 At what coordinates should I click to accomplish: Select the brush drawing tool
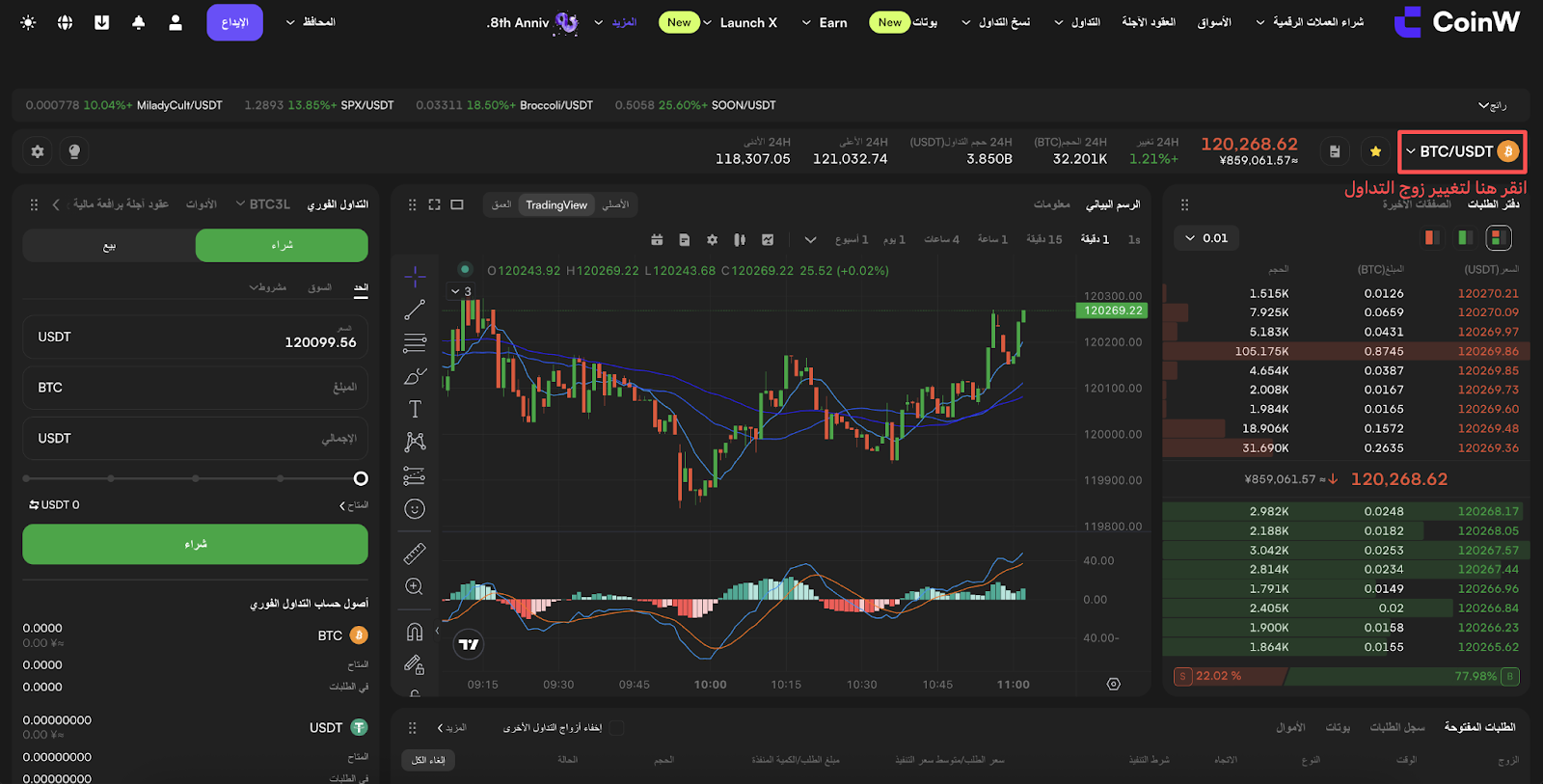pyautogui.click(x=415, y=375)
